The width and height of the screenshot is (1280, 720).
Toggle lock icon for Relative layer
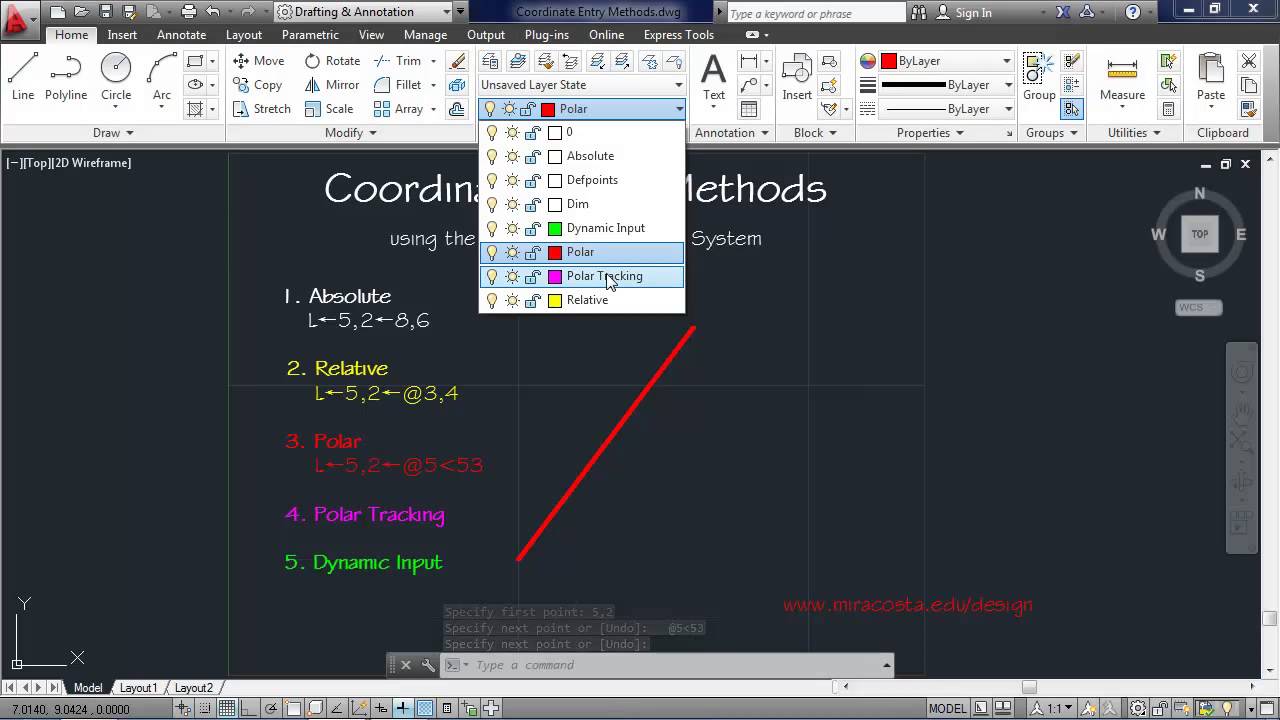[533, 300]
